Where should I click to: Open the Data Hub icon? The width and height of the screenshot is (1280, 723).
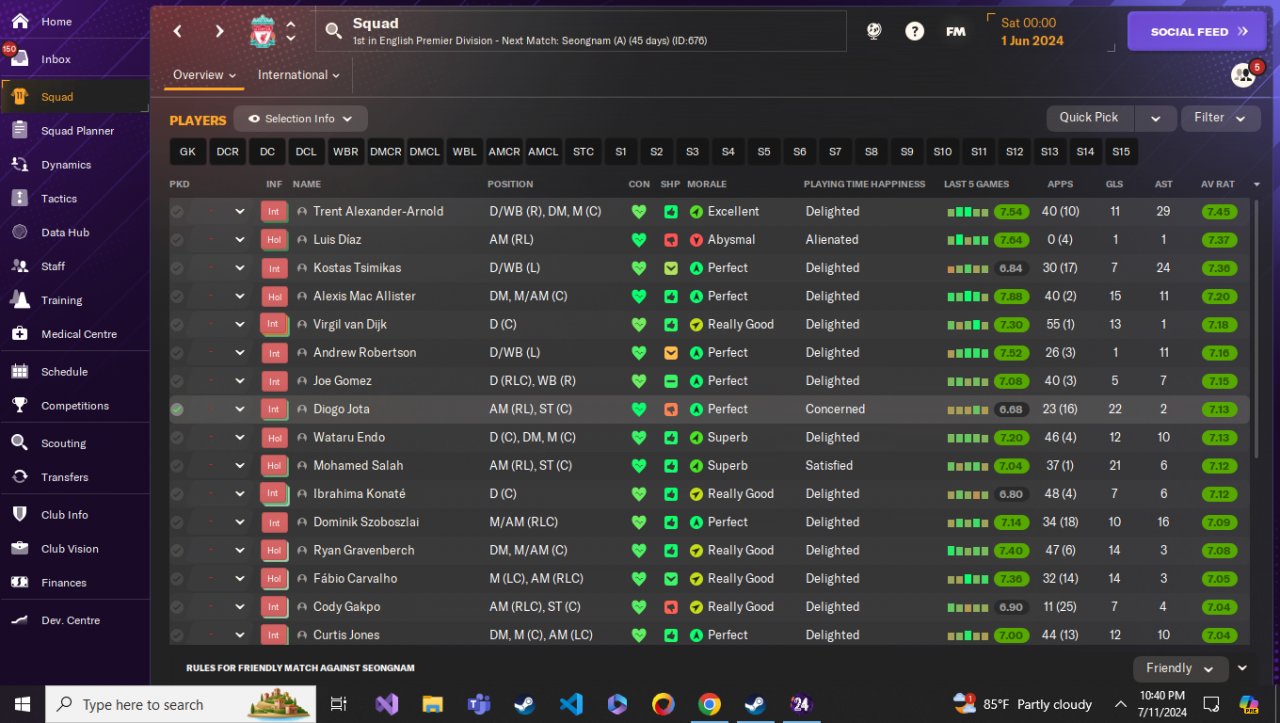(20, 232)
